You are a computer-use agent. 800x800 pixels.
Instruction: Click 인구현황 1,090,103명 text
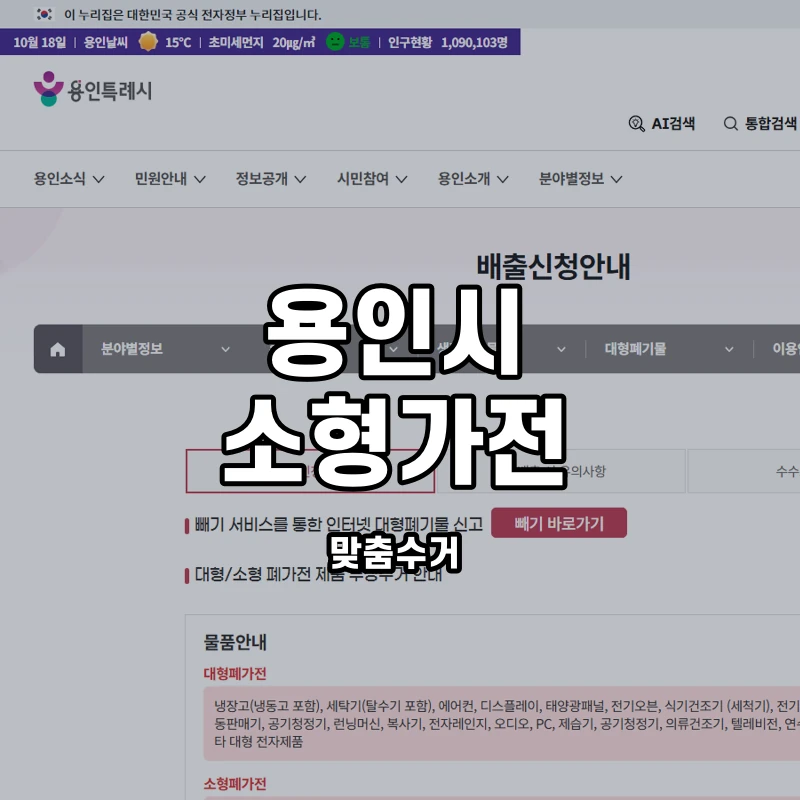pos(448,42)
